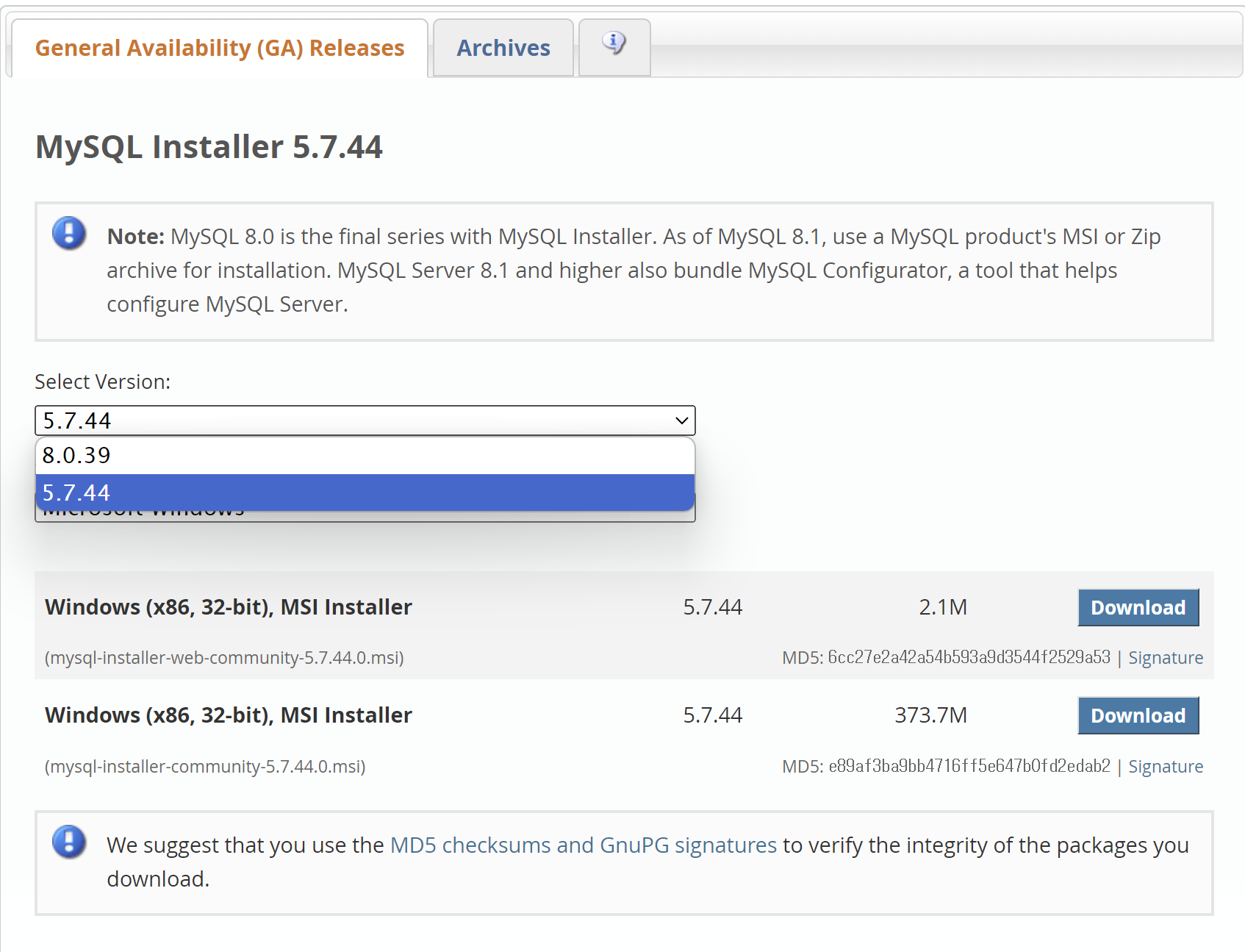Open MD5 checksums and GnuPG signatures link

[x=583, y=845]
